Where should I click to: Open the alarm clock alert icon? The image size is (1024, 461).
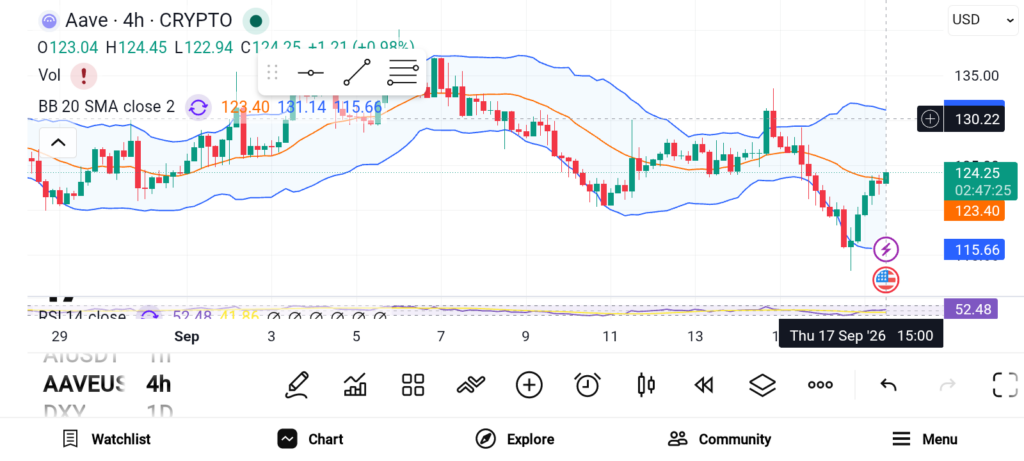(x=588, y=385)
